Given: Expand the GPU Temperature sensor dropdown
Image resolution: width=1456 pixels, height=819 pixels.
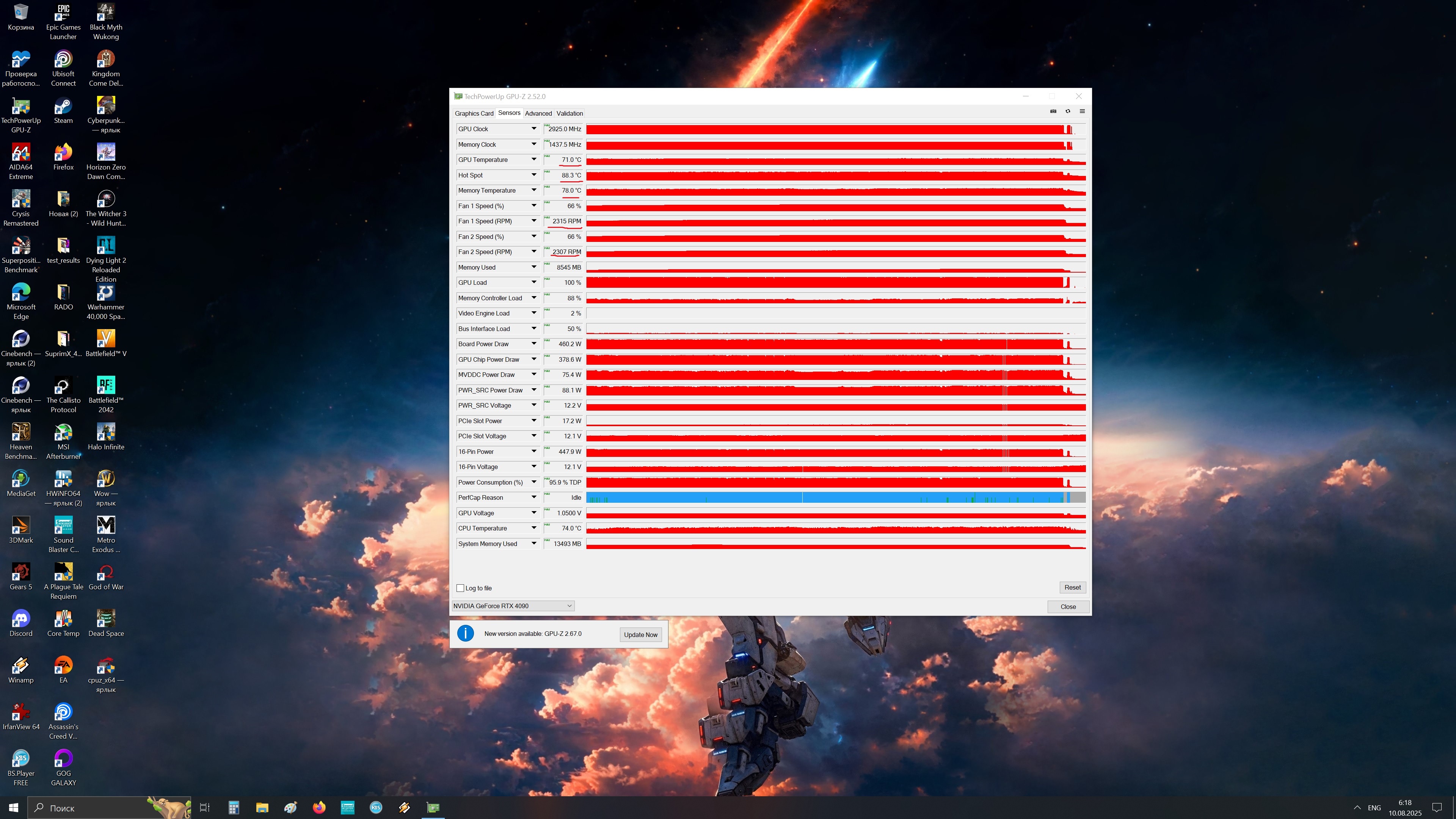Looking at the screenshot, I should [x=533, y=159].
